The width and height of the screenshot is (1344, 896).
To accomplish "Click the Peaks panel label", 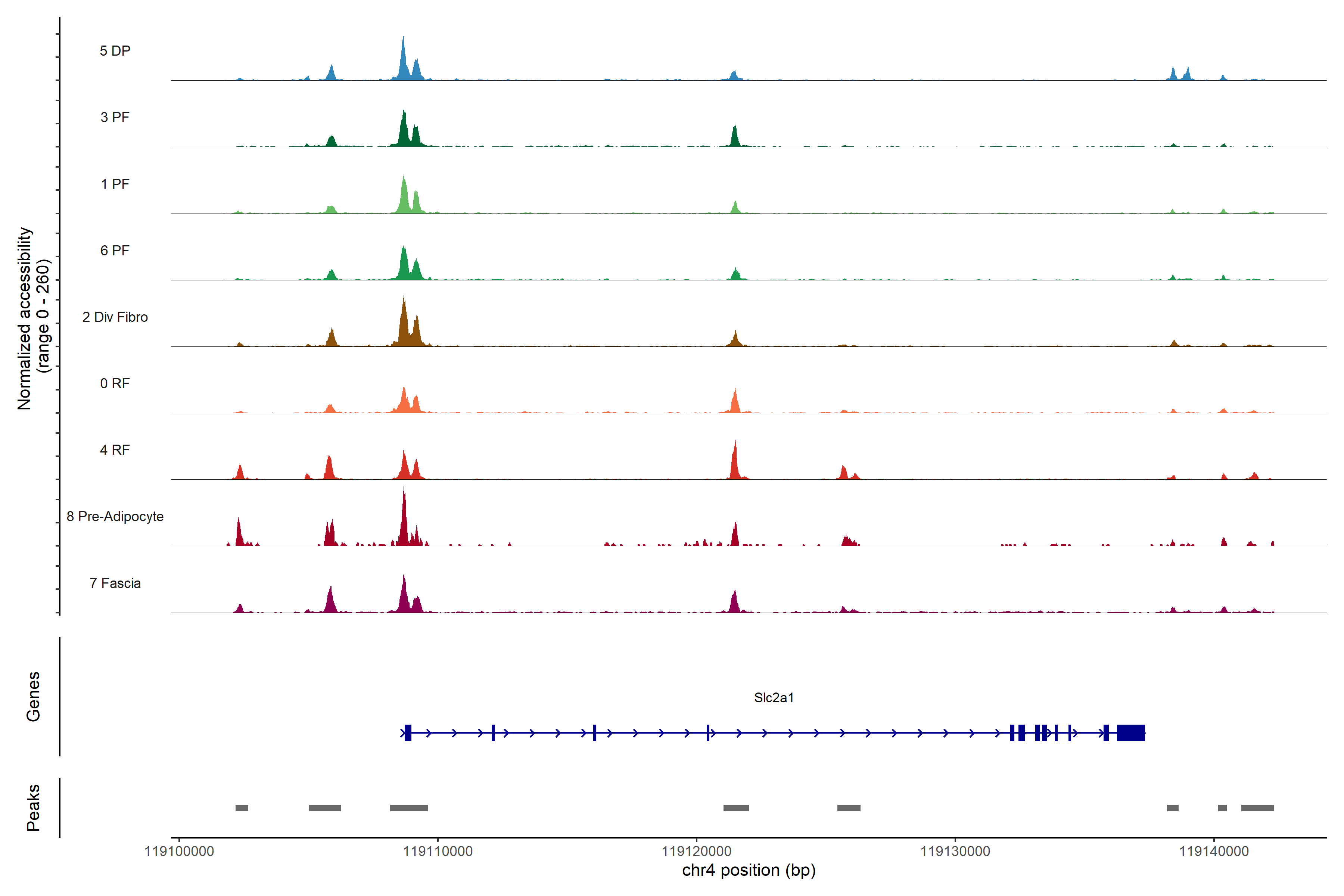I will tap(33, 808).
